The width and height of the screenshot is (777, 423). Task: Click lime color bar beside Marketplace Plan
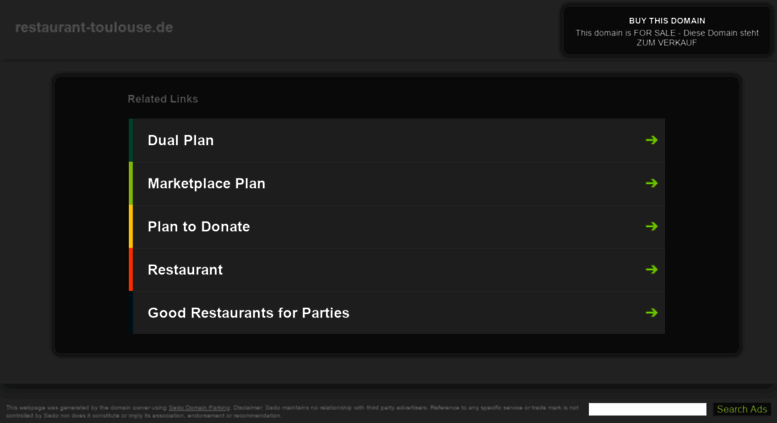coord(131,183)
